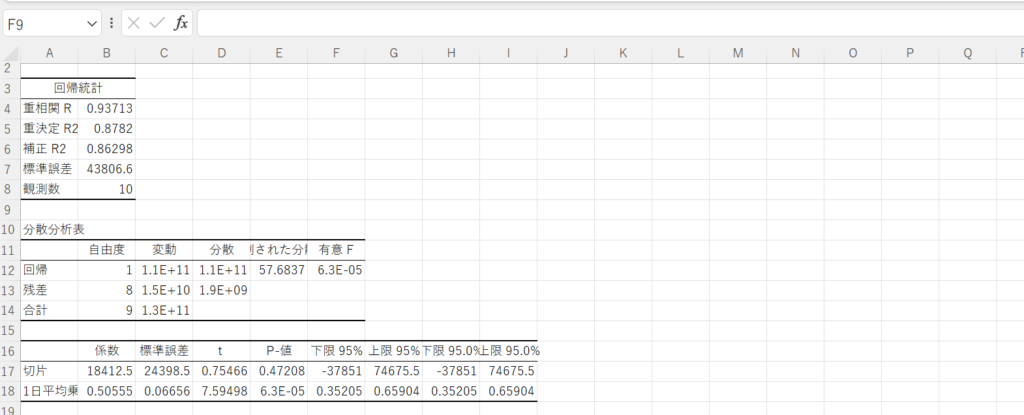Screen dimensions: 1024x415
Task: Click the Cancel X icon in formula bar
Action: coord(134,22)
